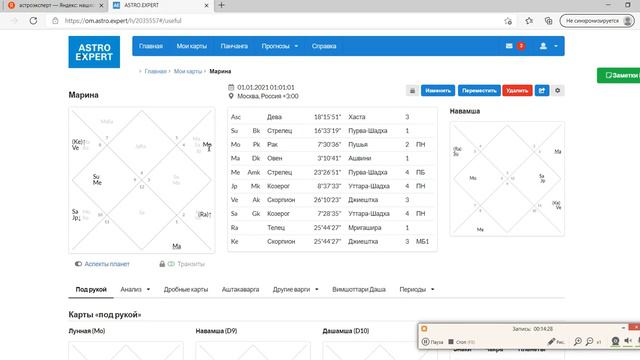Add this page to favorites
This screenshot has height=360, width=640.
coord(508,21)
